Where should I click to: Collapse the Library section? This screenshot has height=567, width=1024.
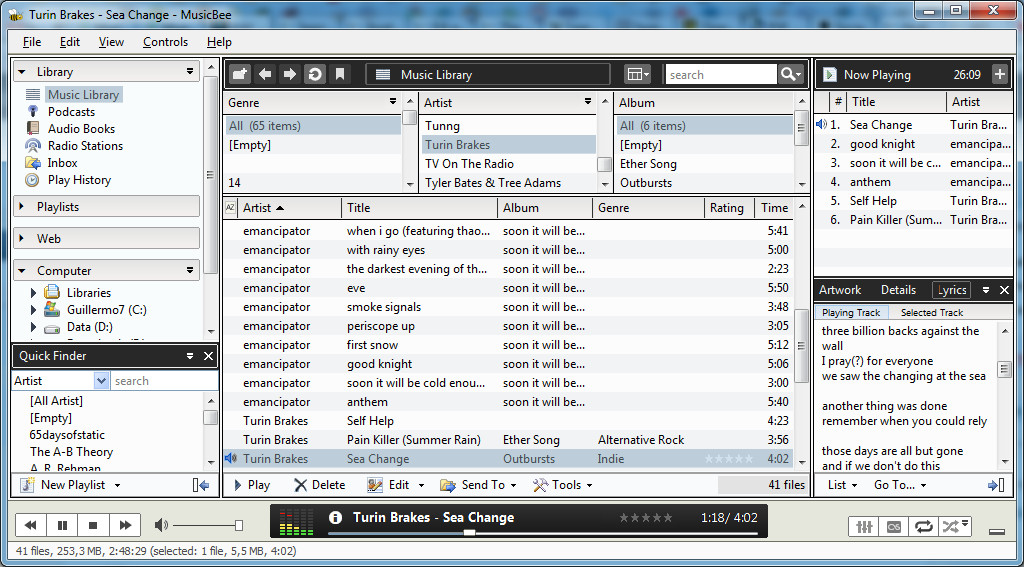[22, 72]
